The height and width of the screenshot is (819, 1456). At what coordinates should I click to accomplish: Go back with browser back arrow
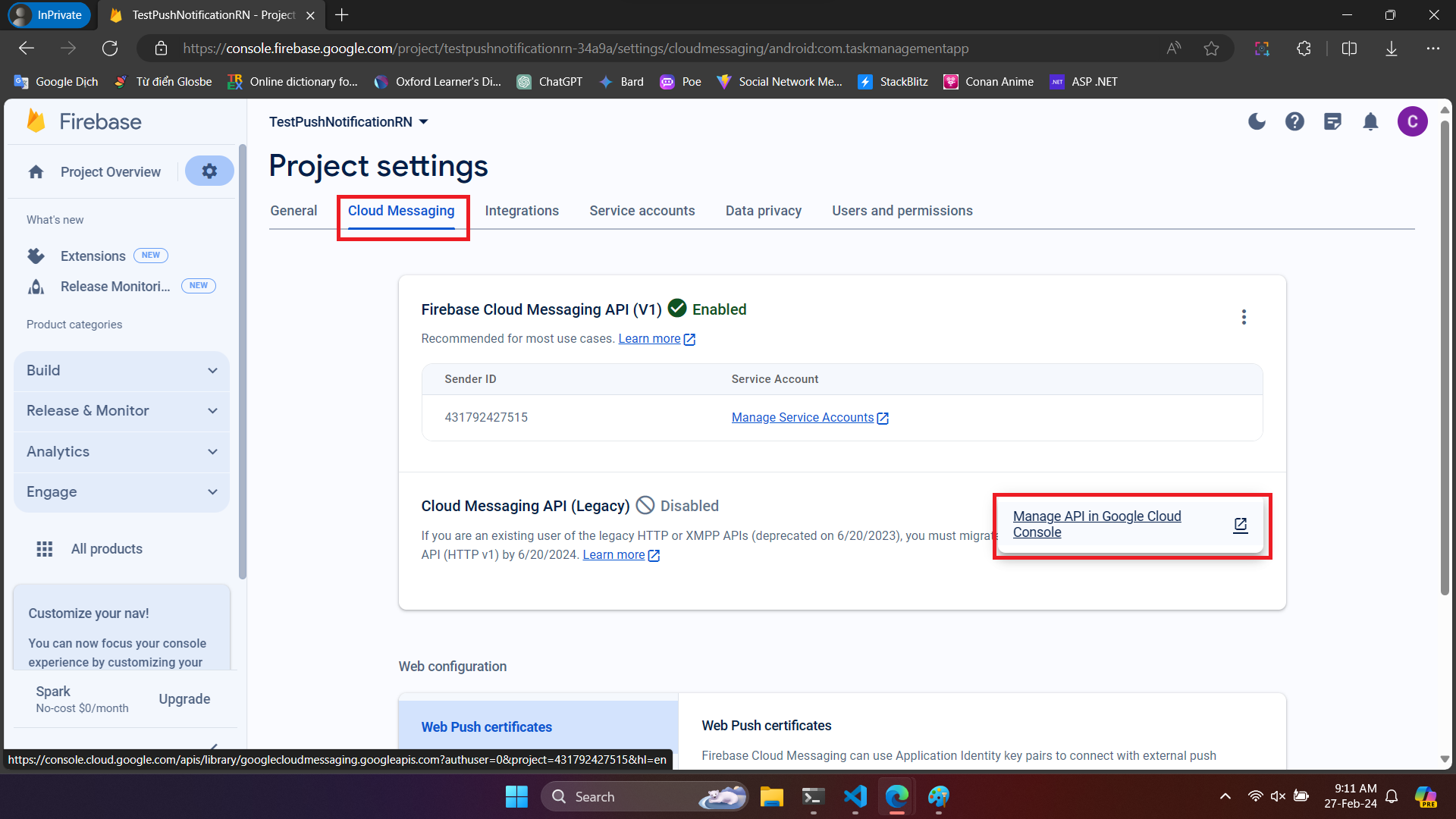(27, 49)
